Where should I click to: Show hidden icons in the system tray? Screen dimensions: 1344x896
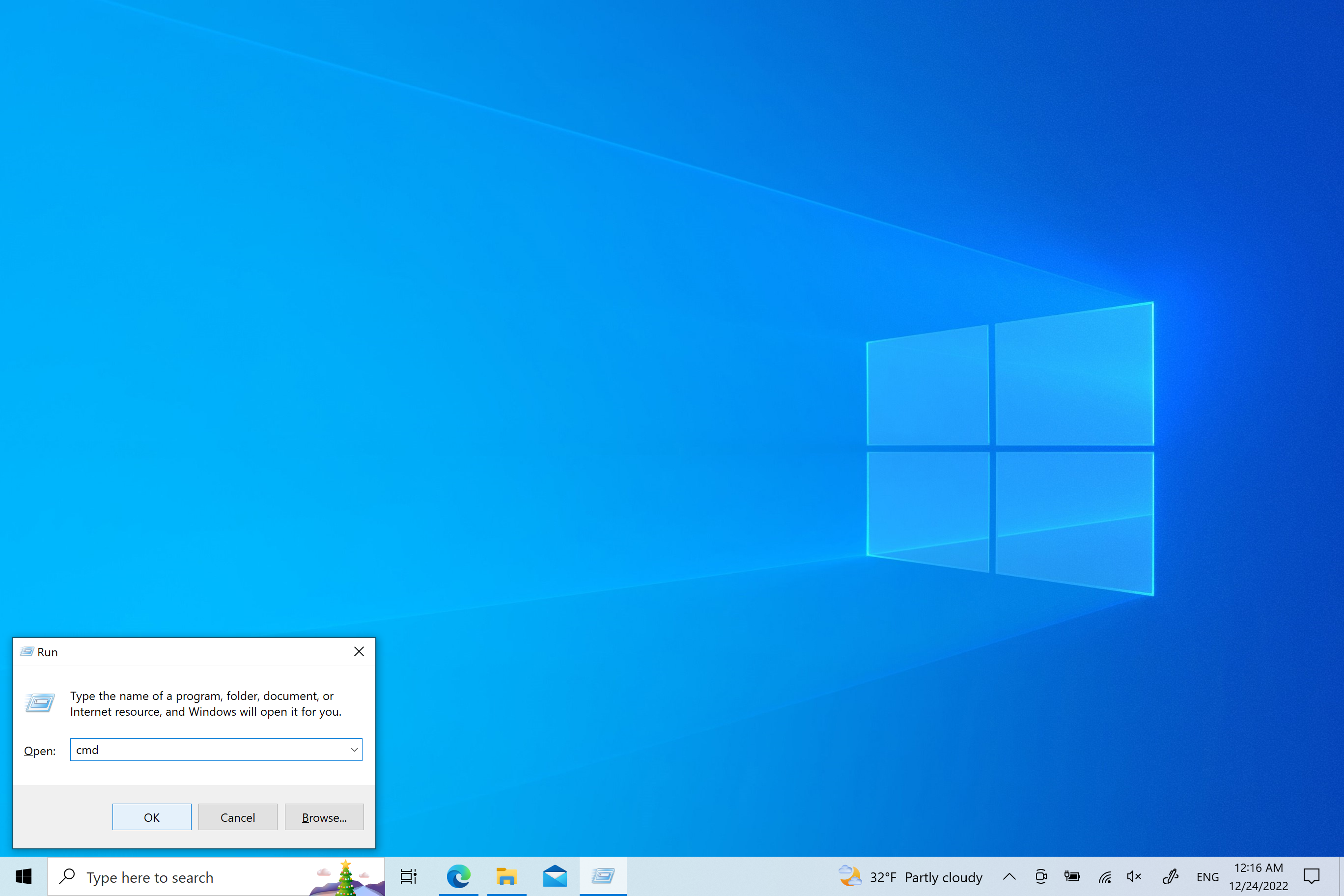tap(1009, 876)
